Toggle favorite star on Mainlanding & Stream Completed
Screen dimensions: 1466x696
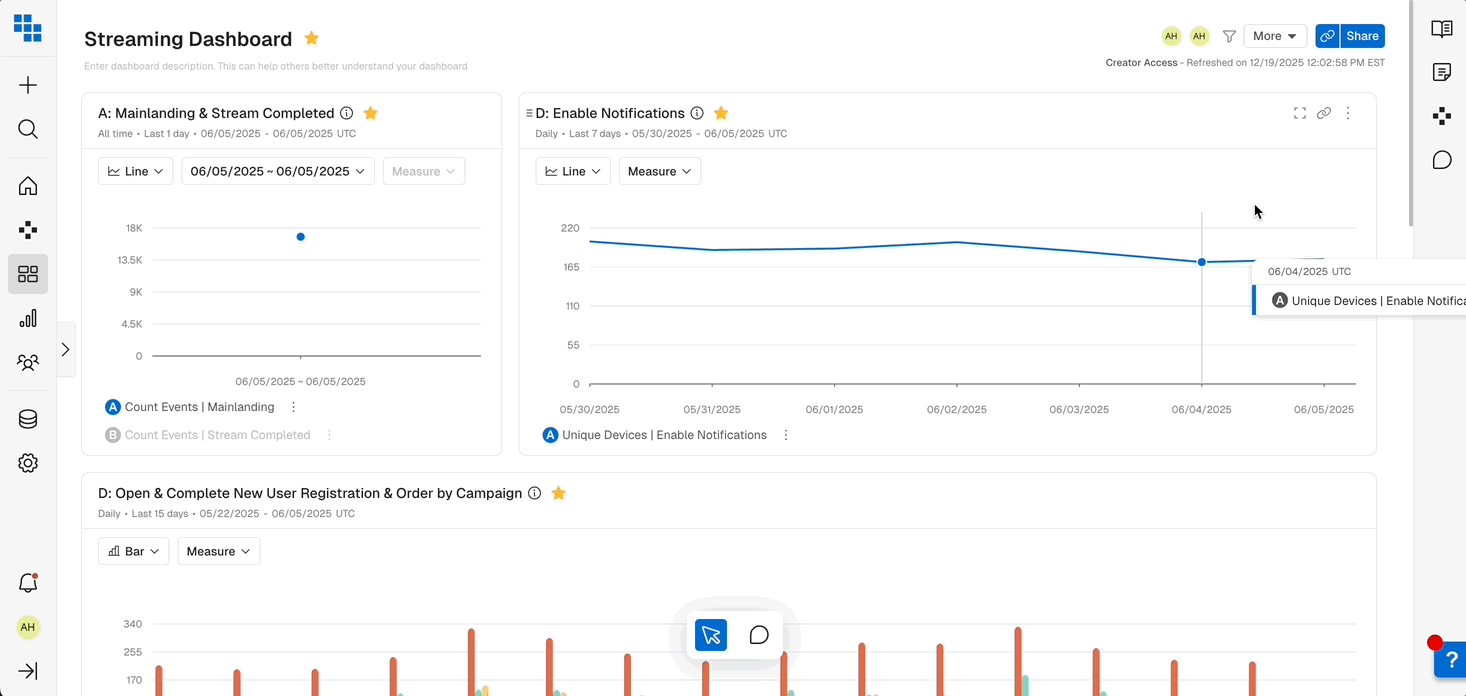pyautogui.click(x=370, y=113)
